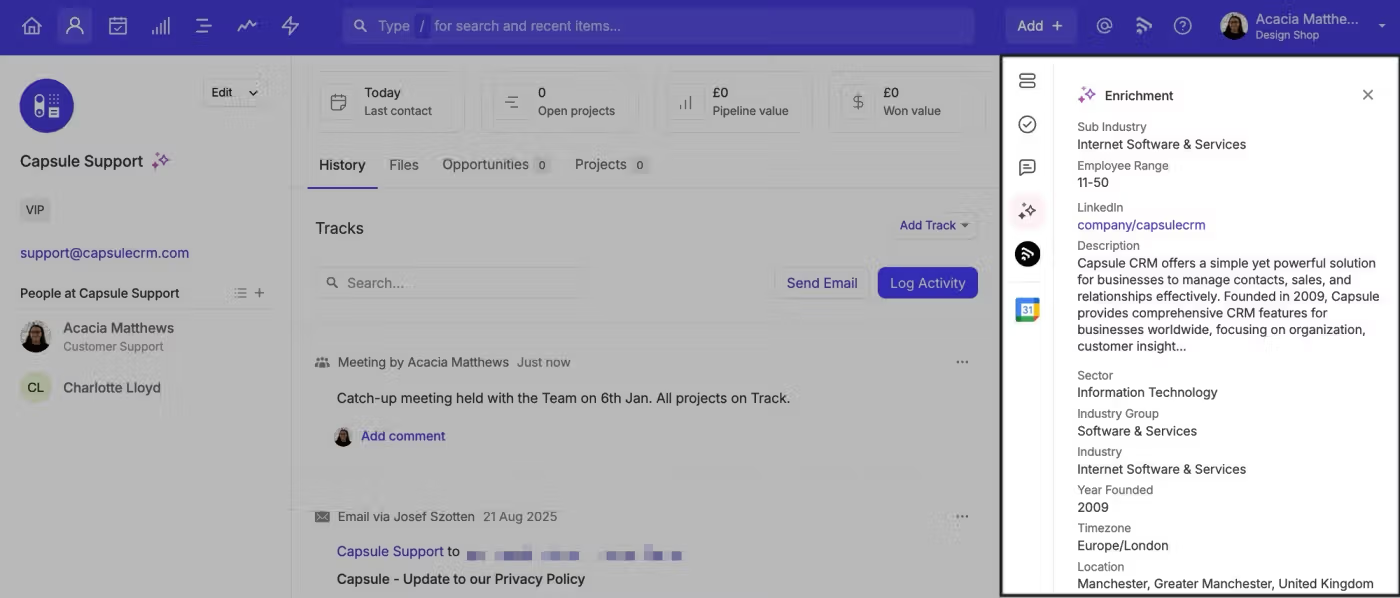Open the Email entry three-dot menu
This screenshot has width=1400, height=598.
pyautogui.click(x=962, y=517)
